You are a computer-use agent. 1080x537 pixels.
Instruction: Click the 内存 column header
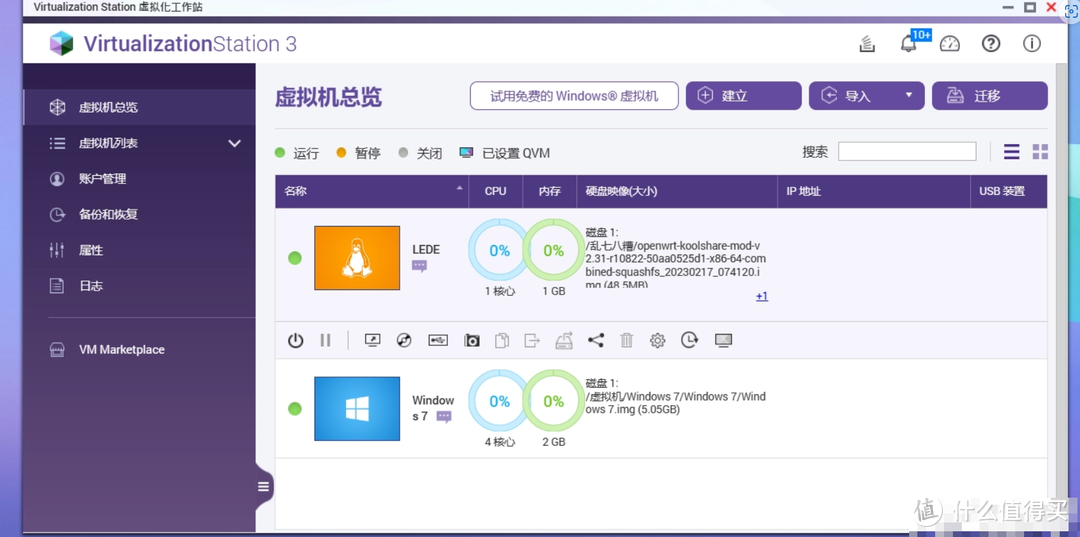tap(550, 191)
